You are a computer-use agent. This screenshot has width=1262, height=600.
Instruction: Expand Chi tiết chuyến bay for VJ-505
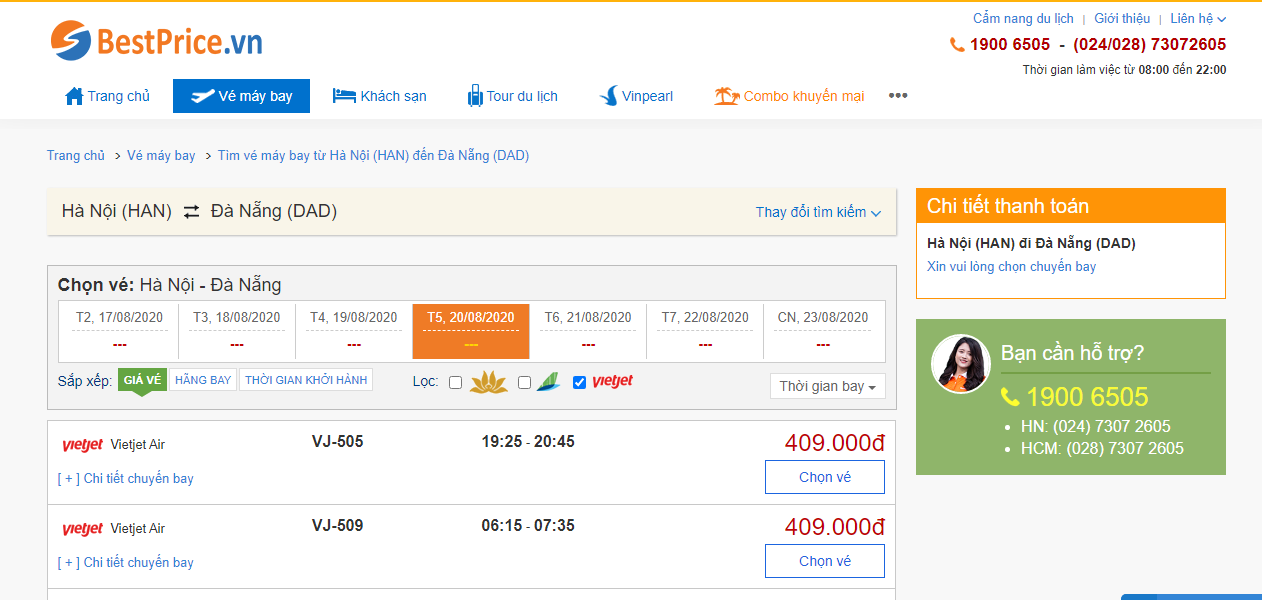(126, 478)
